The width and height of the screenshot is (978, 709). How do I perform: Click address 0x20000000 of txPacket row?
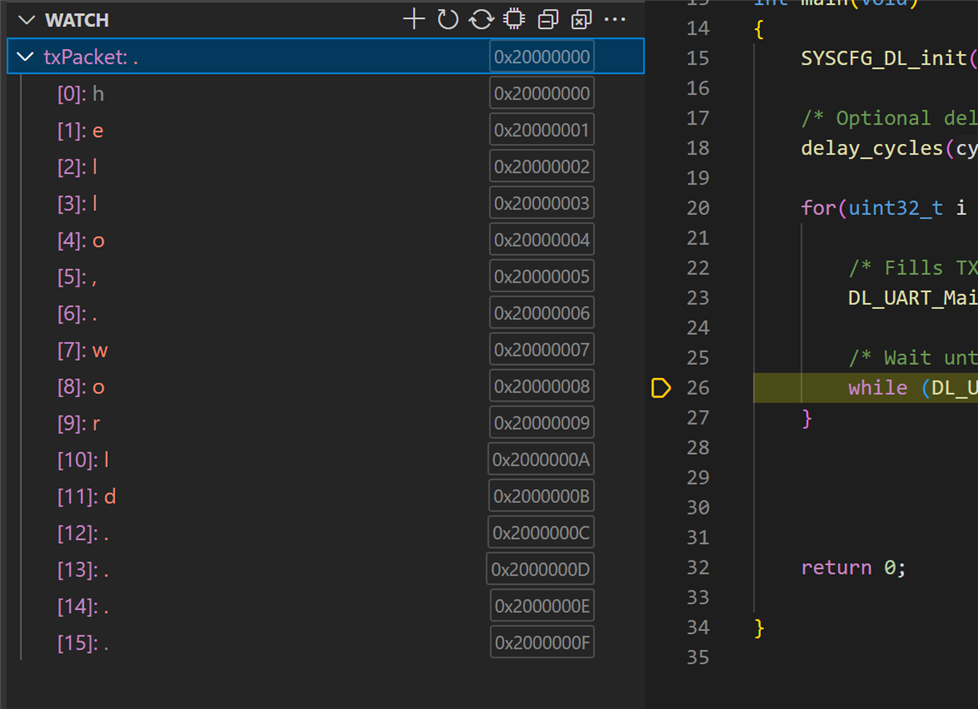pyautogui.click(x=542, y=57)
